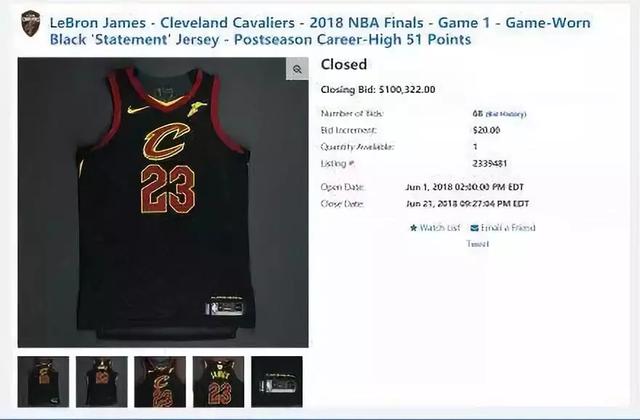Select the first jersey front thumbnail
The image size is (640, 420).
tap(43, 382)
